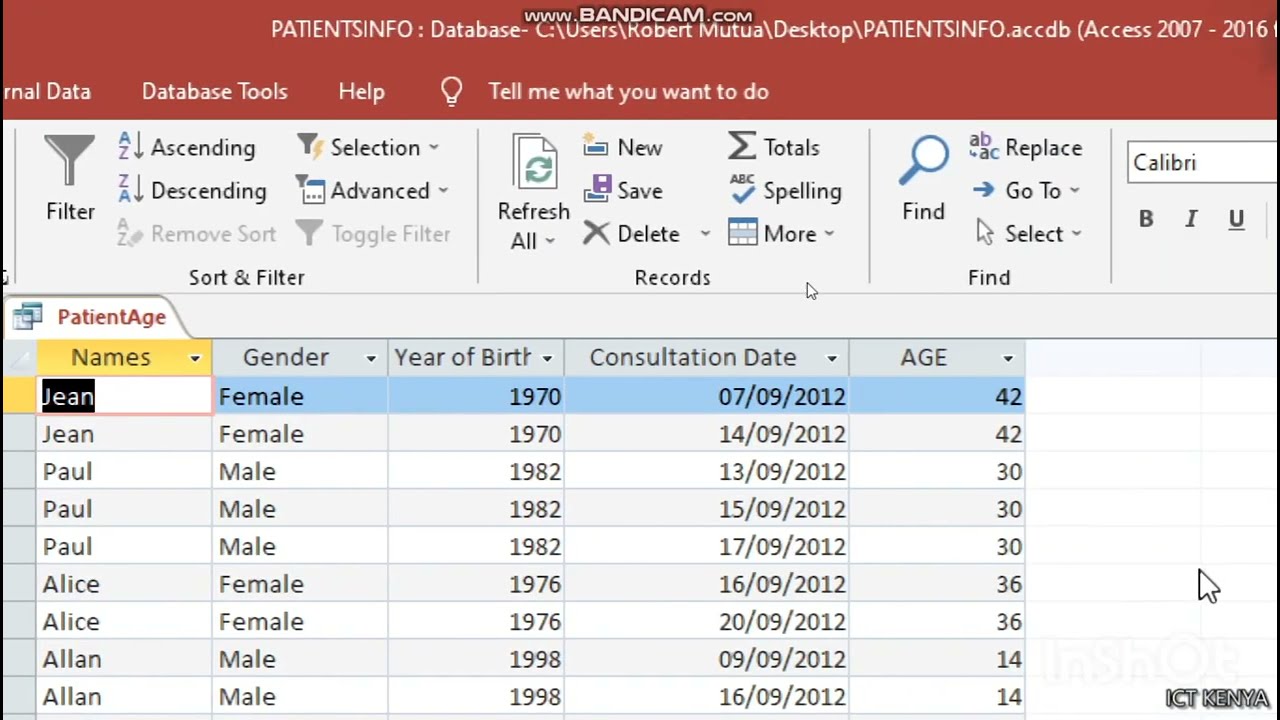The height and width of the screenshot is (720, 1280).
Task: Click the More records icon
Action: coord(743,233)
